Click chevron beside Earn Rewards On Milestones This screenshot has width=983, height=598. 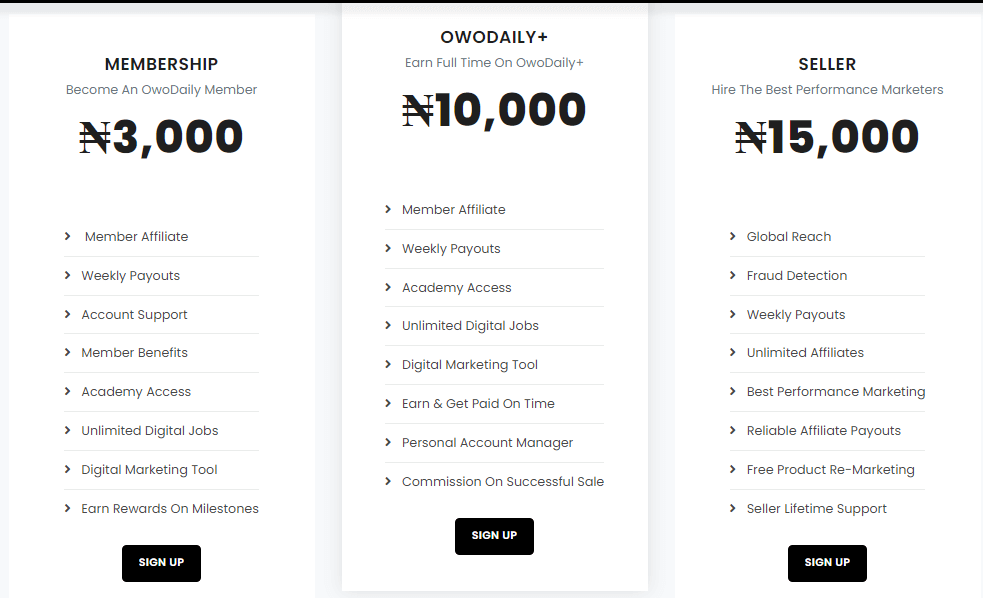click(x=67, y=508)
